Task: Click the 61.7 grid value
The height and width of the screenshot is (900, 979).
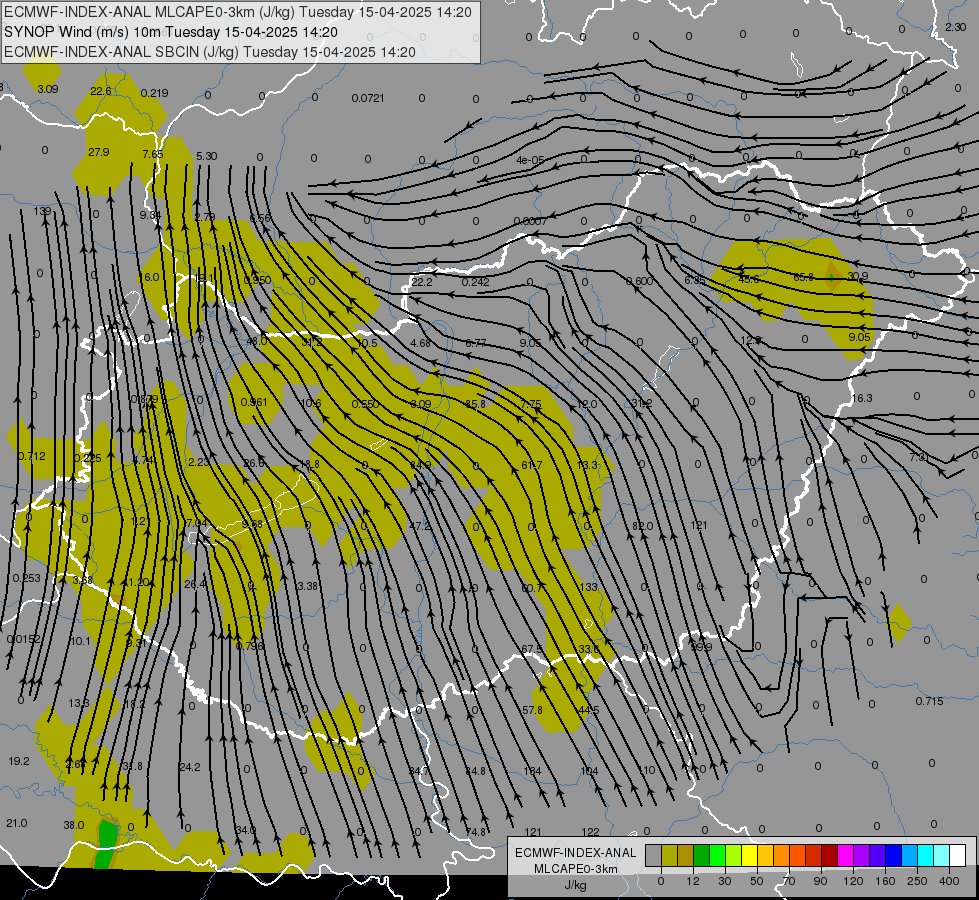Action: [x=531, y=465]
